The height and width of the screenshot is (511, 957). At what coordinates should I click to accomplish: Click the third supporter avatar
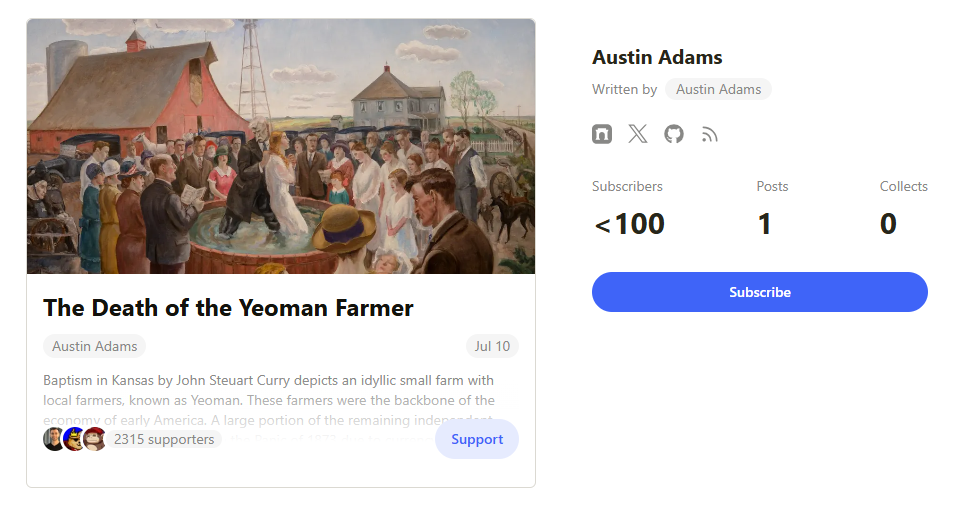(x=94, y=439)
